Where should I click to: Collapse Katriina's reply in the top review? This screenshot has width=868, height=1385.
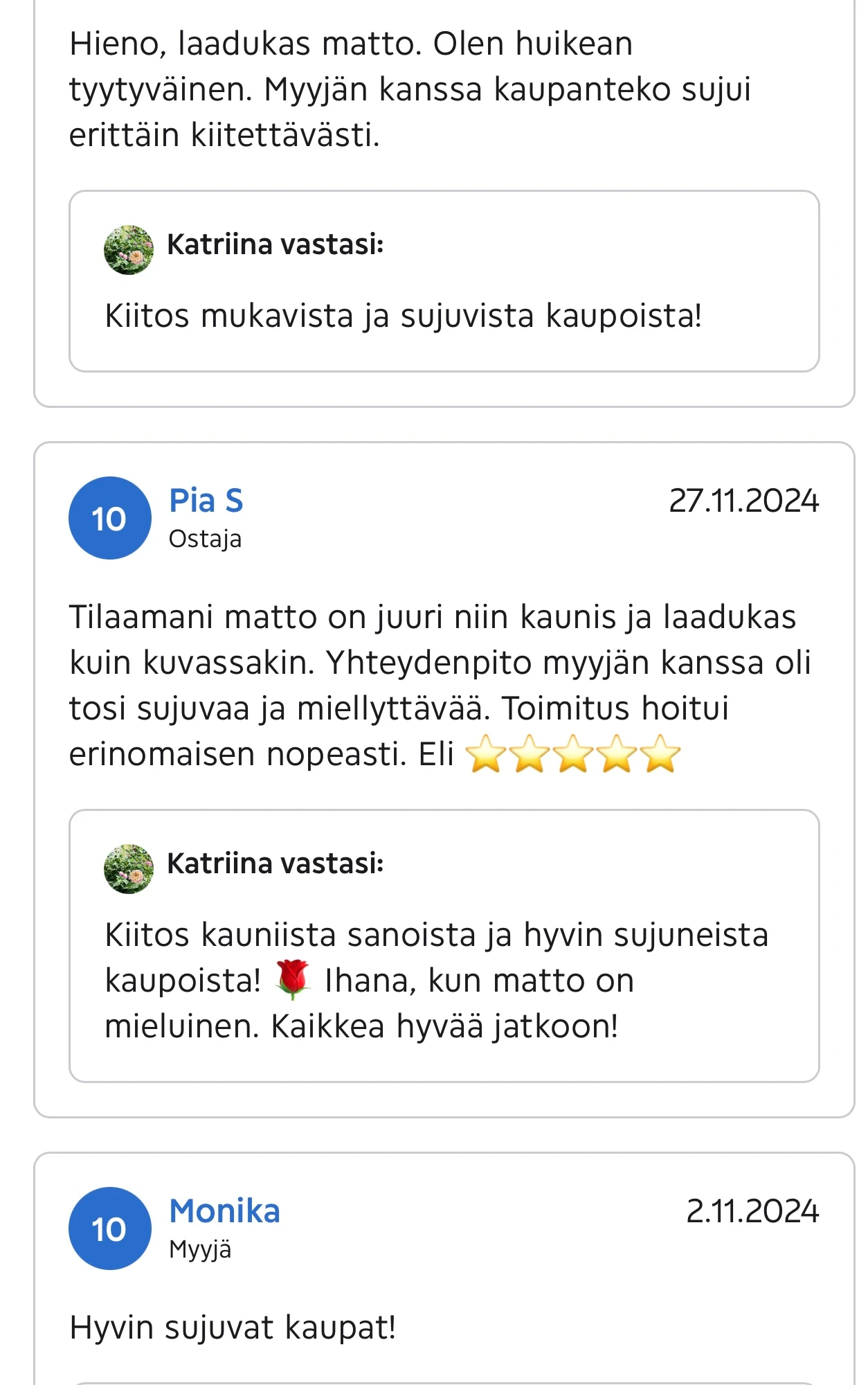(443, 280)
